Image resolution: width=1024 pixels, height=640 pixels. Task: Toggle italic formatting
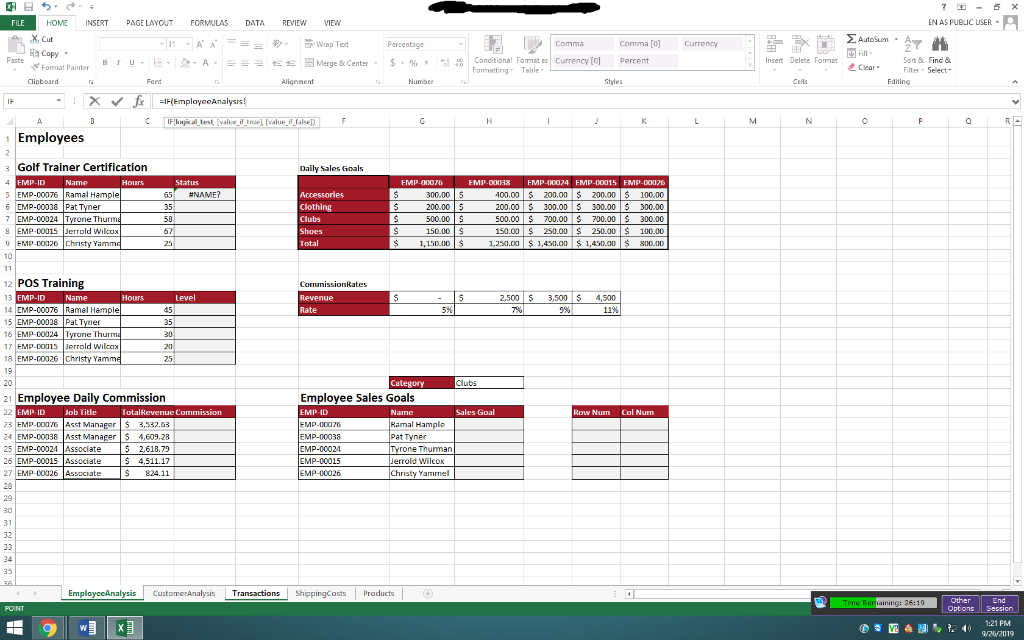click(x=119, y=61)
